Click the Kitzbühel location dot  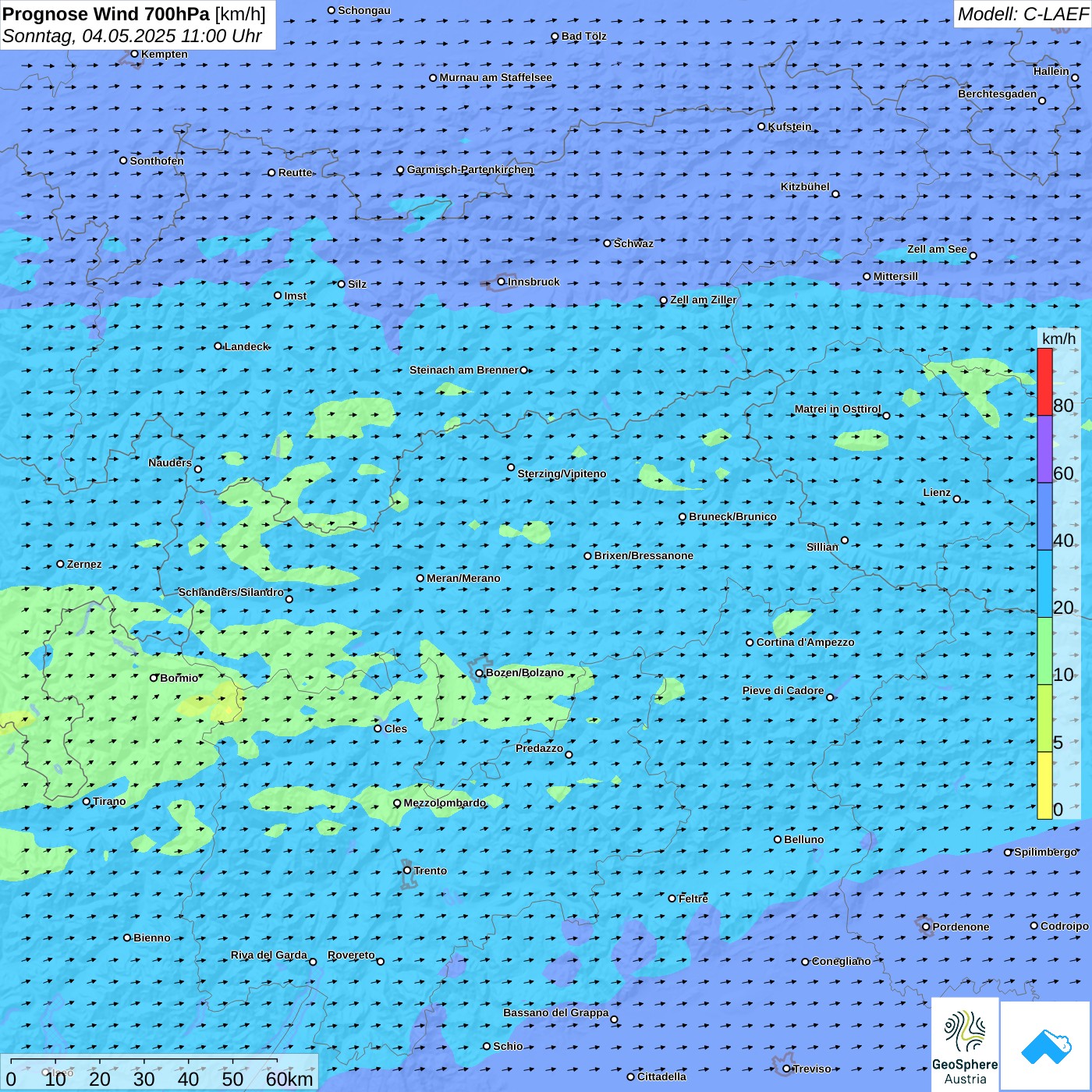coord(835,194)
